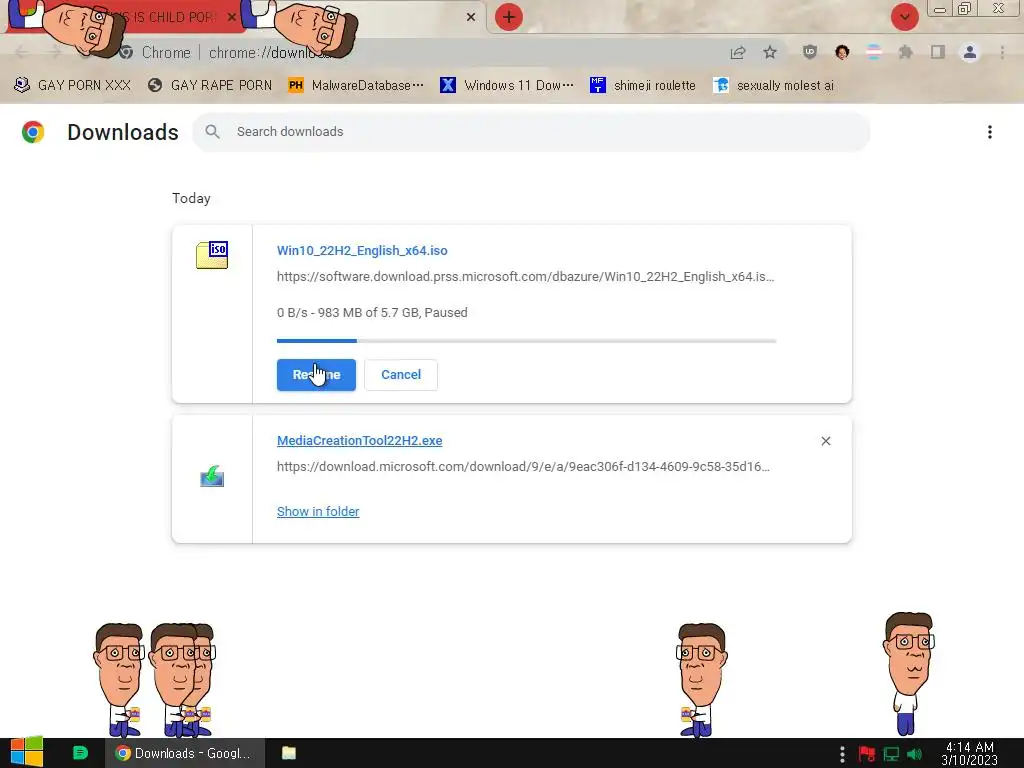Resume the paused ISO download
The height and width of the screenshot is (768, 1024).
click(x=316, y=375)
